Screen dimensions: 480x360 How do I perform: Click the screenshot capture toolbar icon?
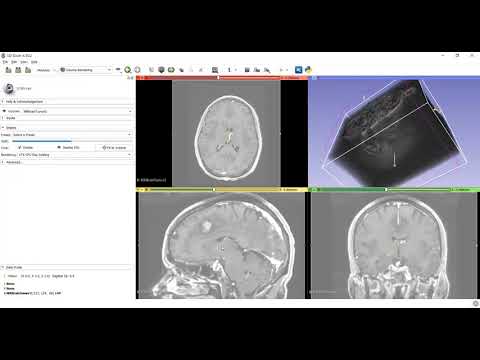247,70
